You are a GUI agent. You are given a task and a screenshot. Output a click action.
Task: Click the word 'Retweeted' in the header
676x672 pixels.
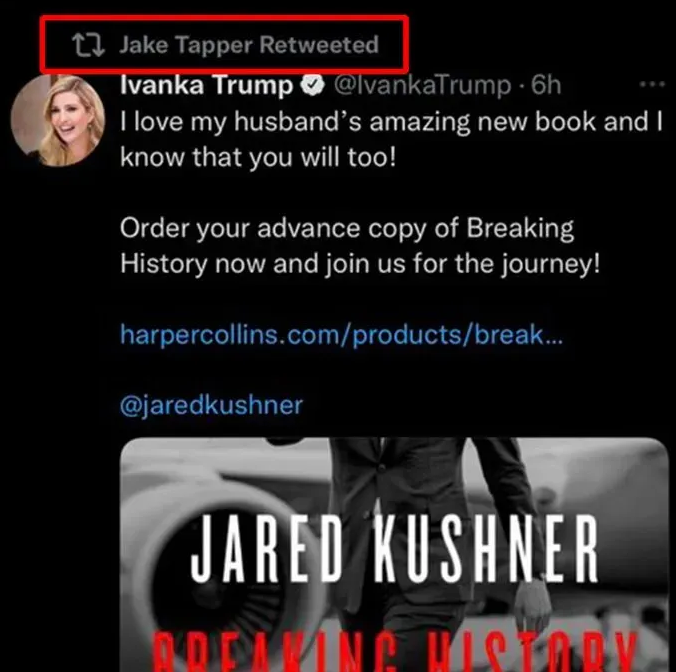(x=319, y=44)
